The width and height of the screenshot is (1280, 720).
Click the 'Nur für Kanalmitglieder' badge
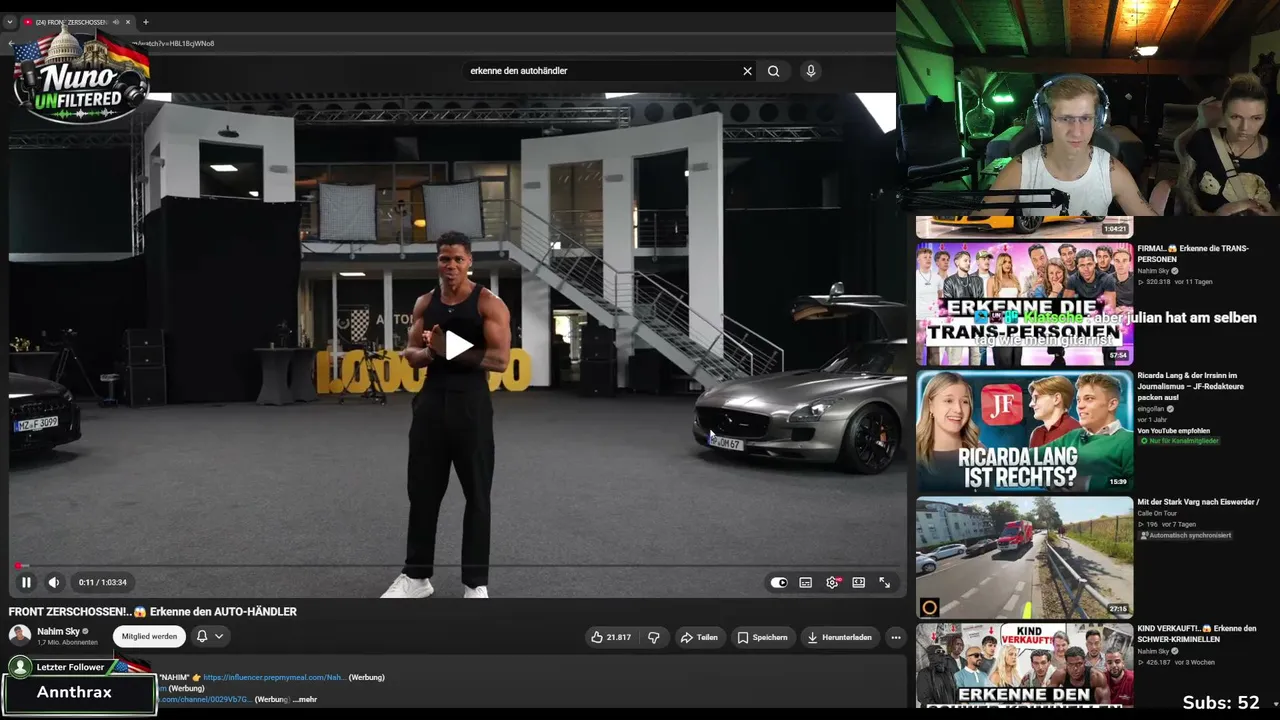click(1179, 441)
